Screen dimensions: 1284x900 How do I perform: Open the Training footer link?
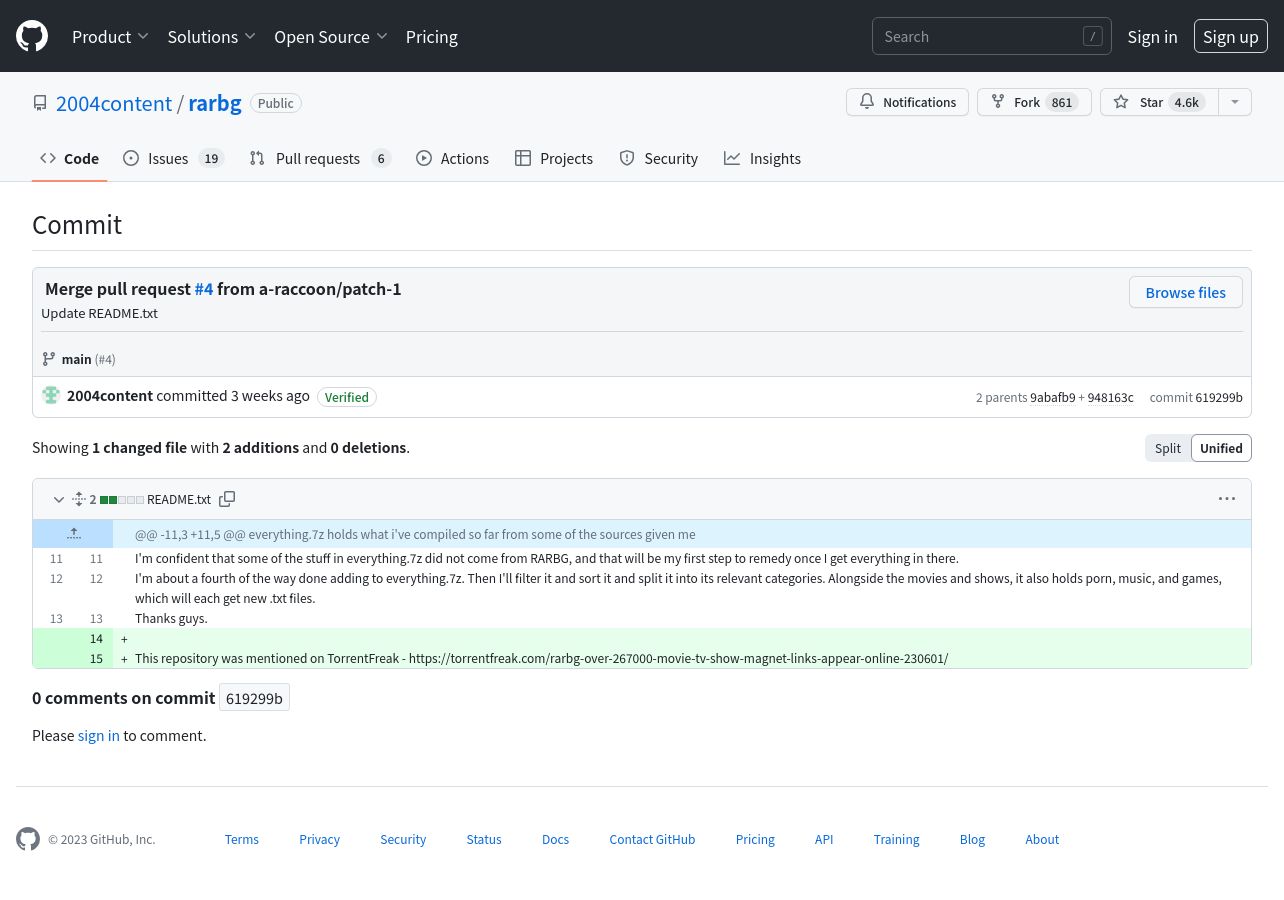tap(896, 839)
